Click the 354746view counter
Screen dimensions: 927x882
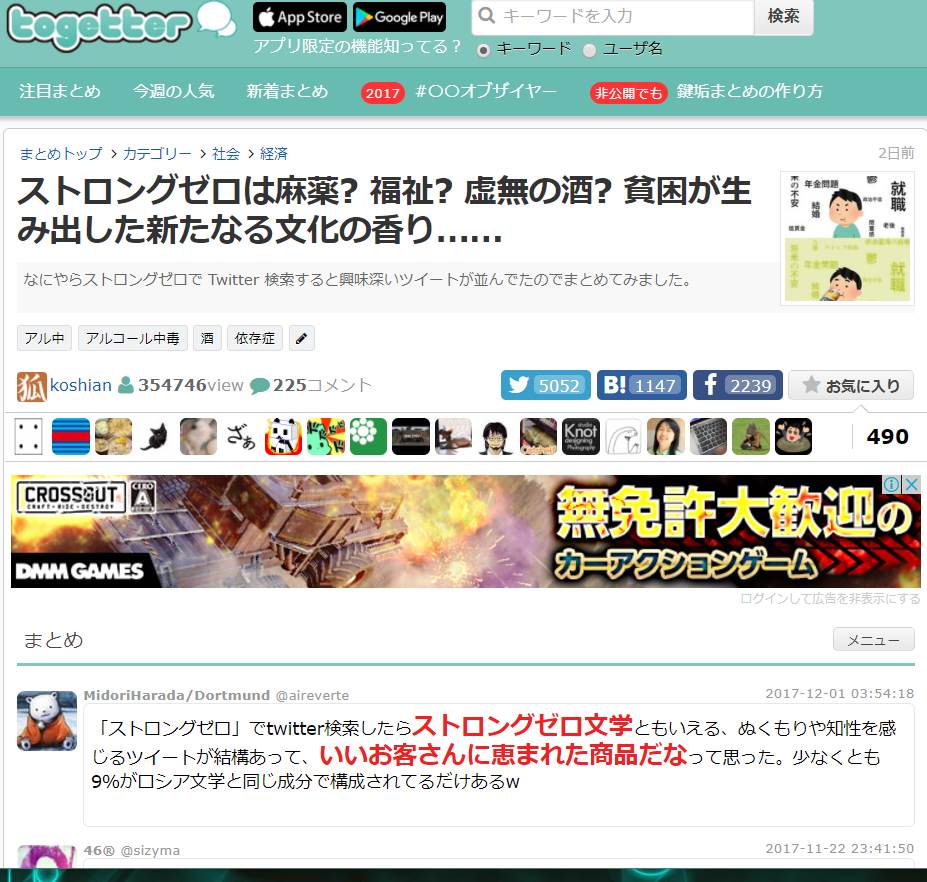[x=190, y=385]
